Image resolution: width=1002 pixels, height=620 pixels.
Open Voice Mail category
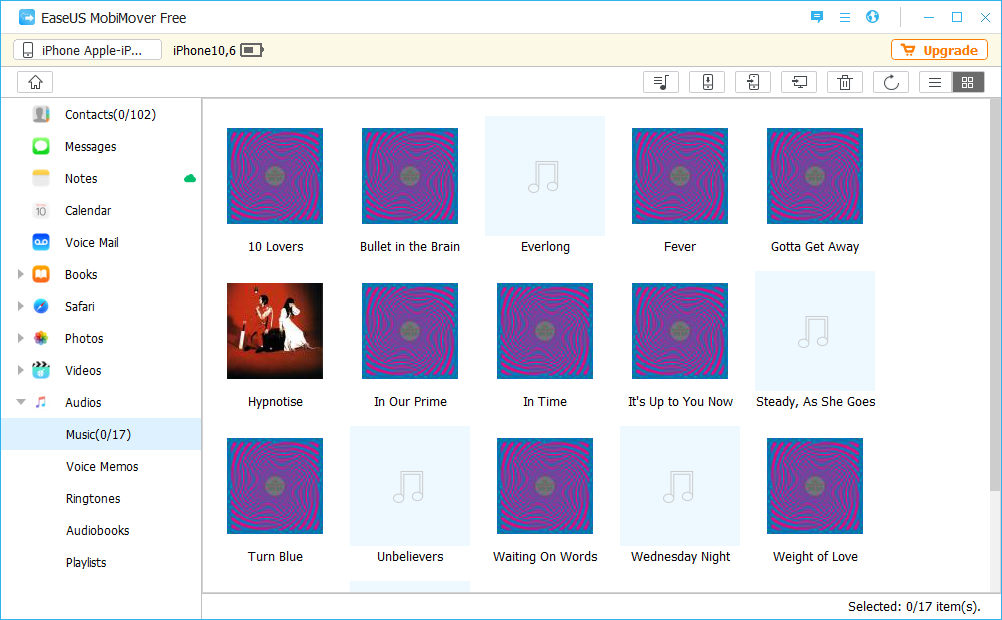pyautogui.click(x=91, y=242)
